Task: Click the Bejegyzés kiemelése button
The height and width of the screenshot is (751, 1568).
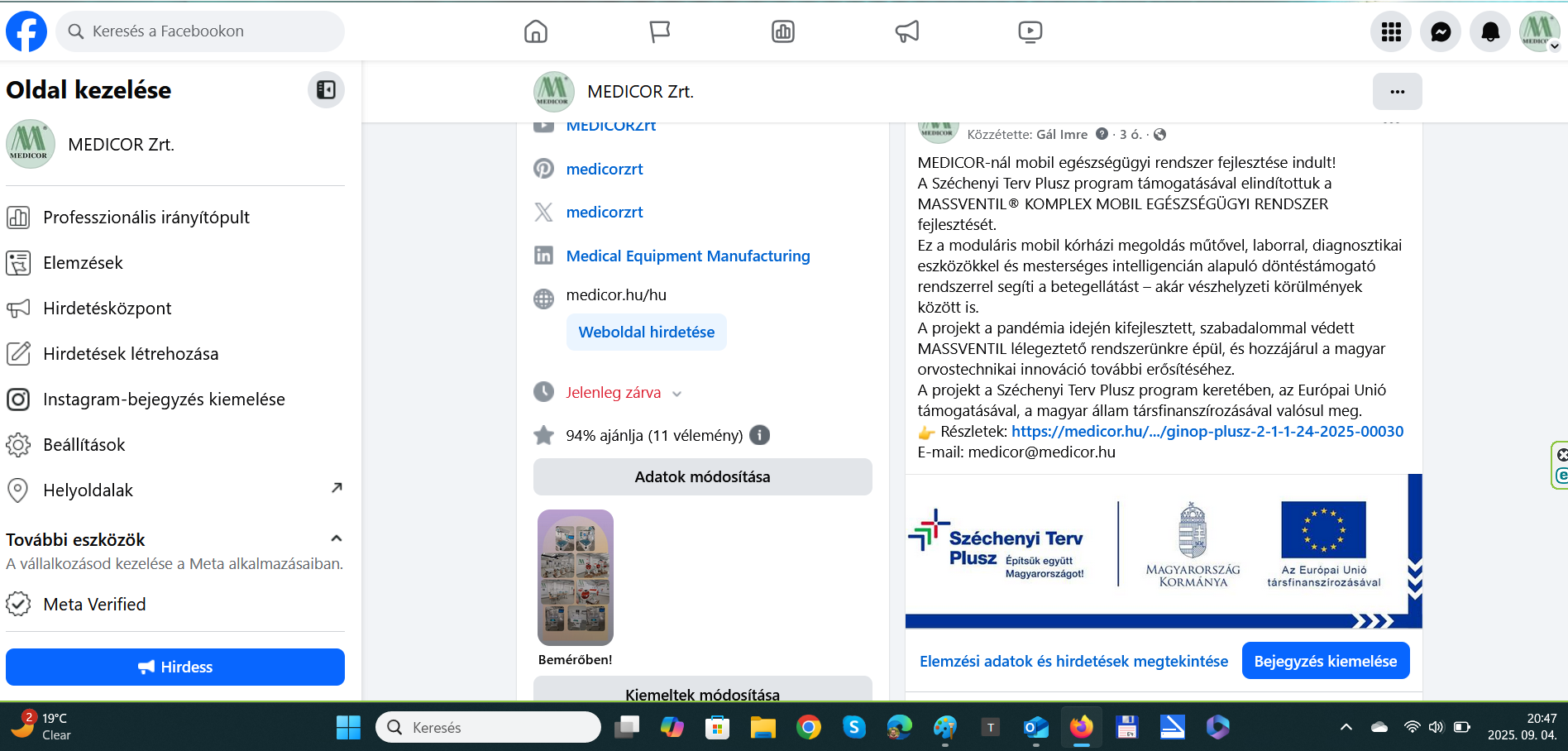Action: 1325,661
